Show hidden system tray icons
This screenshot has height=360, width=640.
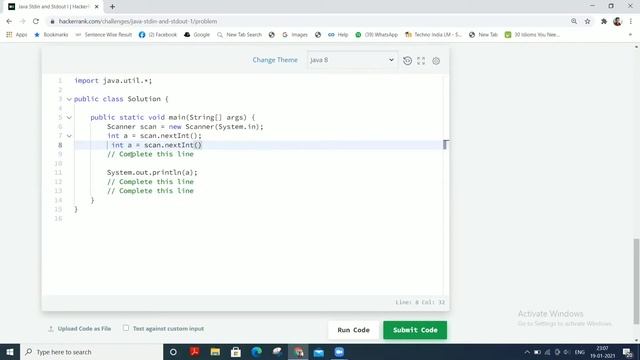click(527, 352)
